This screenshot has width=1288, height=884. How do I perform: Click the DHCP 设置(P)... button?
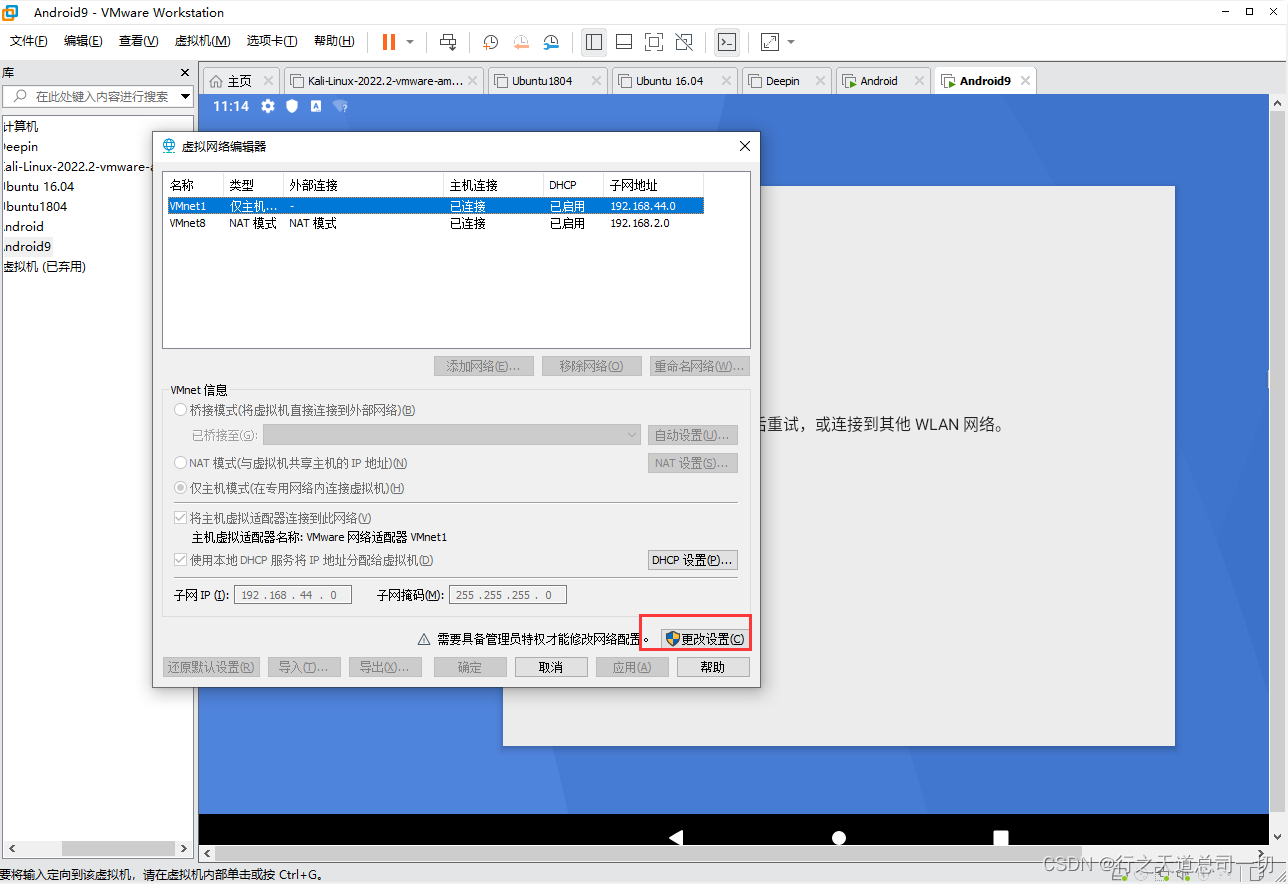[693, 560]
